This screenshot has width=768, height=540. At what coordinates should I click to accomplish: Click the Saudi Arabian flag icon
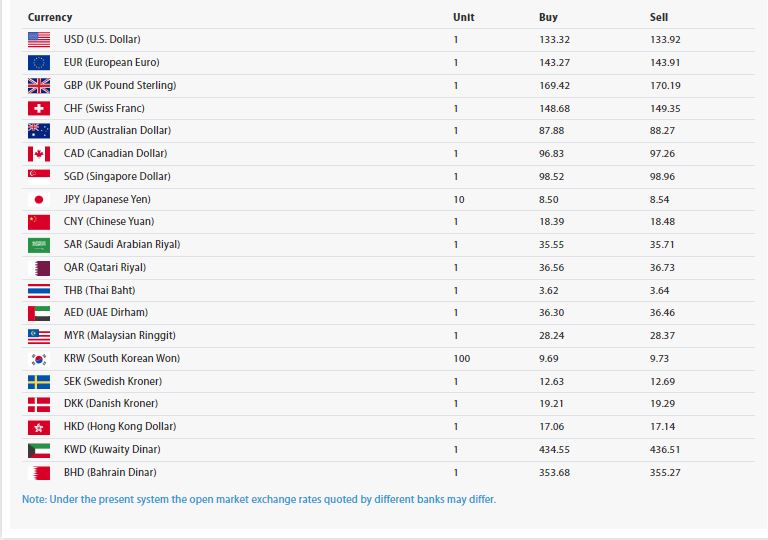[39, 245]
